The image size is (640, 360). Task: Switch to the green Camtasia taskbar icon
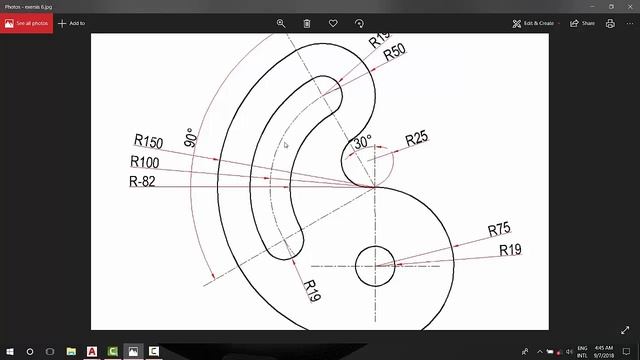point(113,351)
